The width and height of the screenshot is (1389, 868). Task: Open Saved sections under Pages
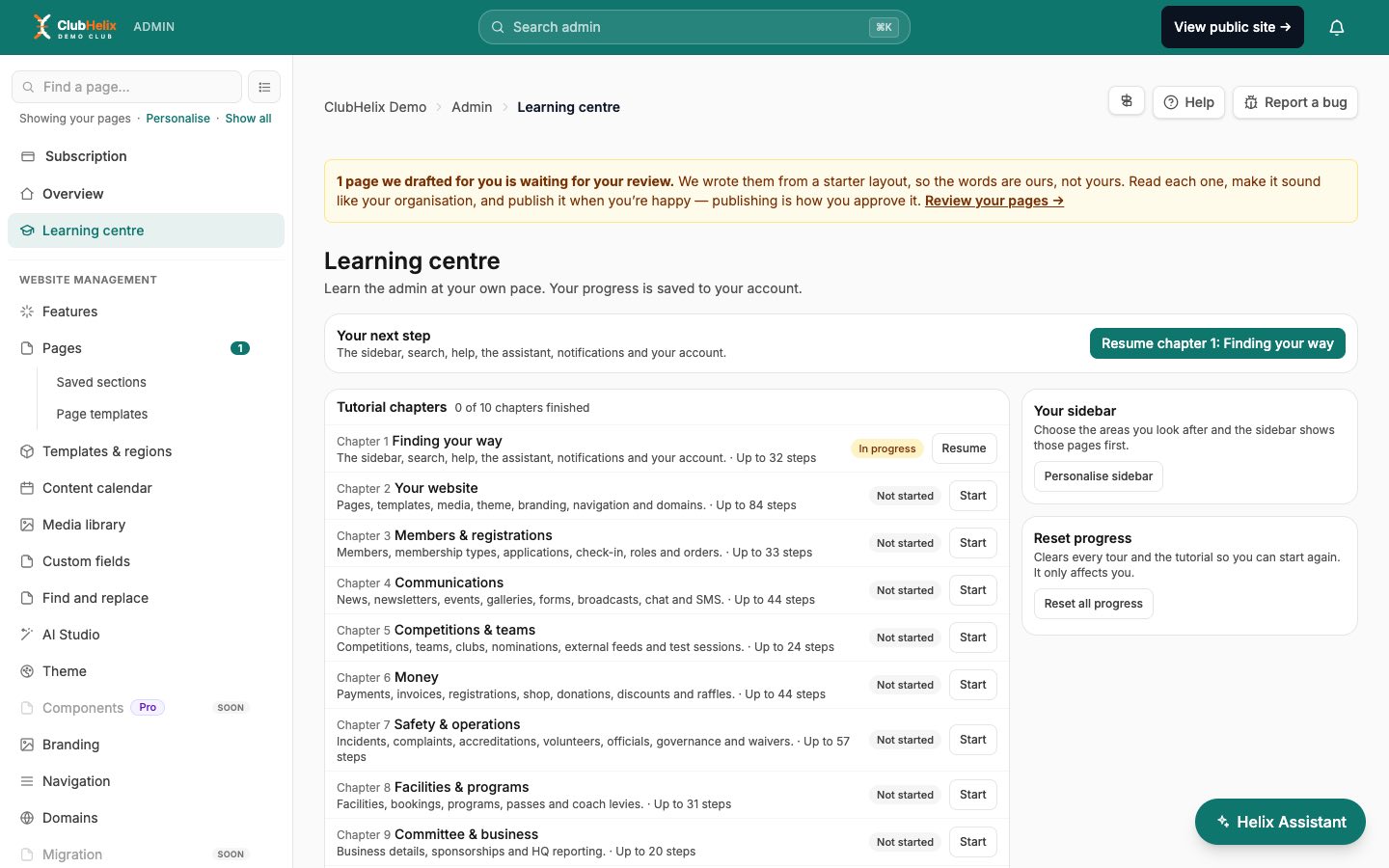[x=101, y=382]
